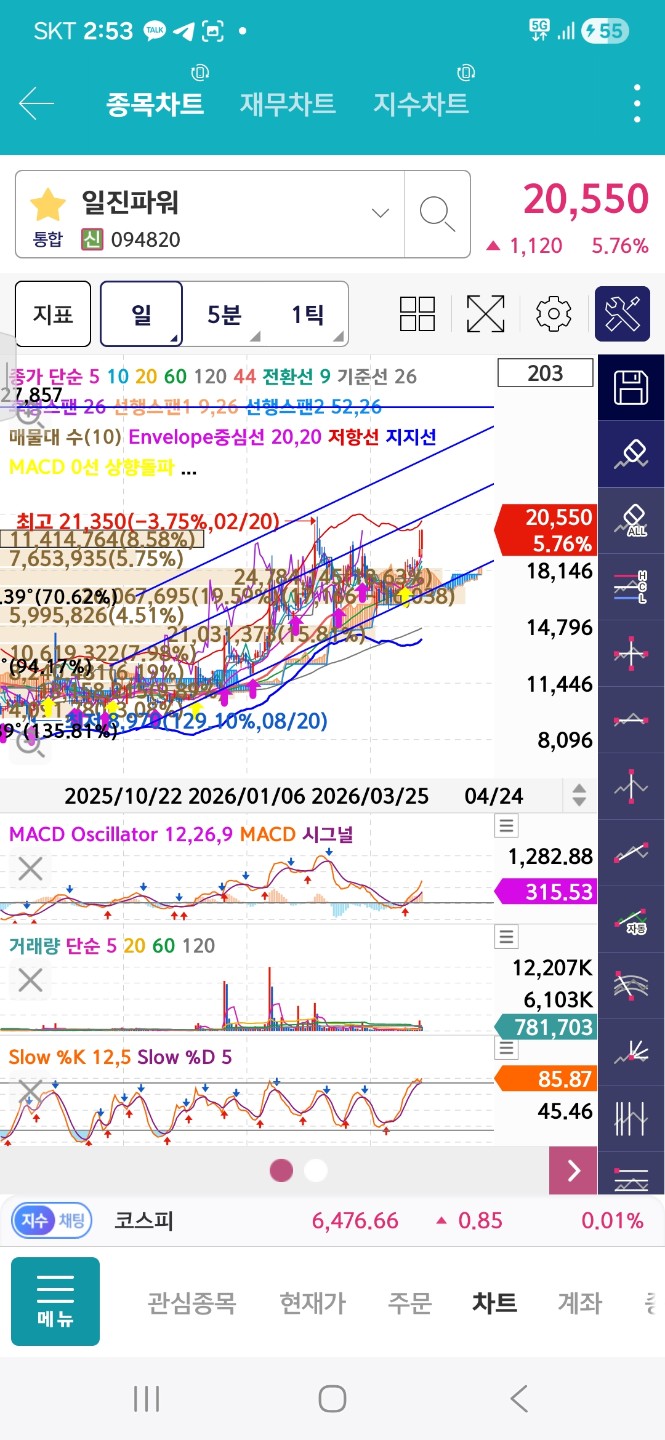Tap the Android home button
This screenshot has height=1440, width=665.
(332, 1398)
